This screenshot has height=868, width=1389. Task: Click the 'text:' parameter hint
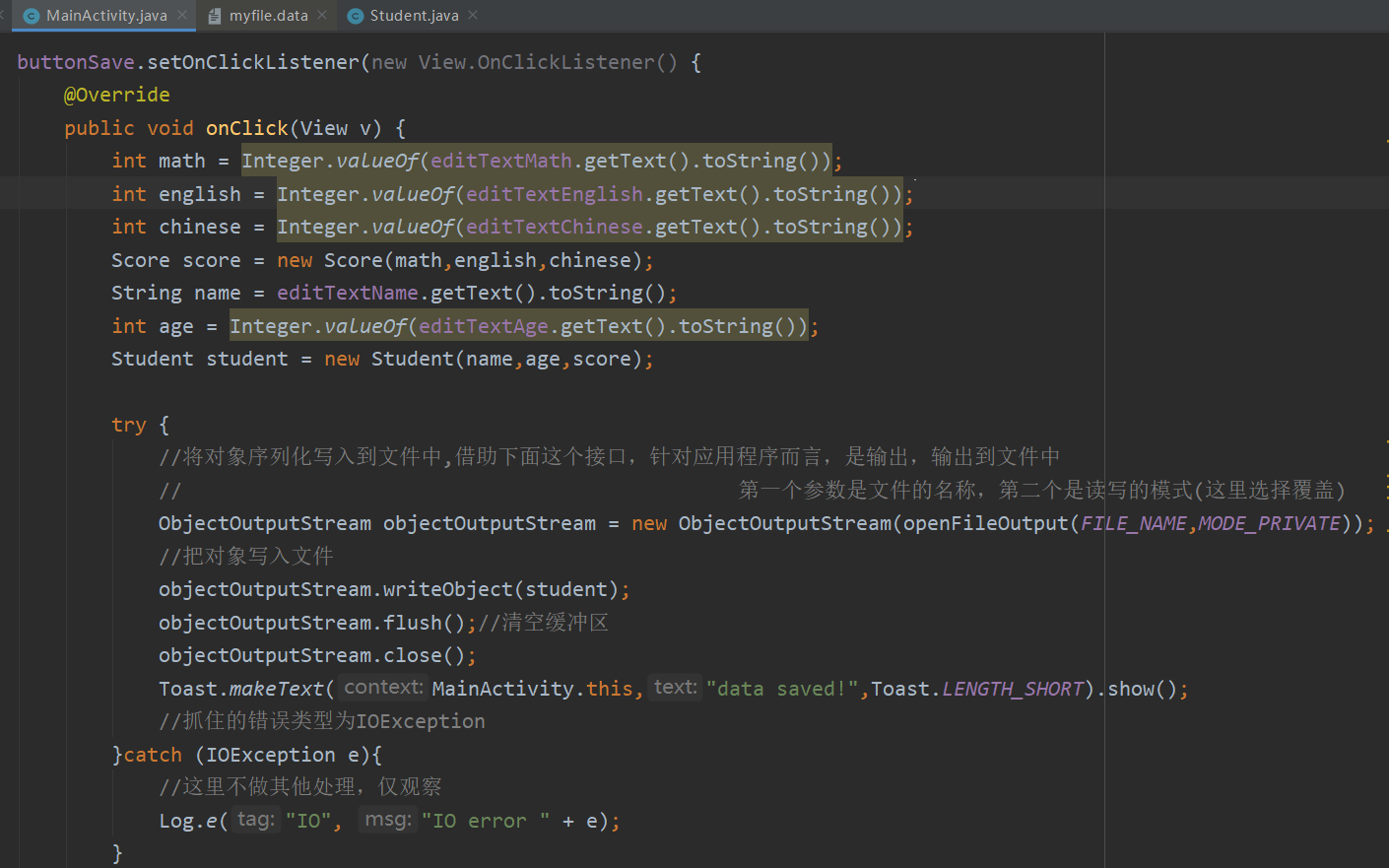pyautogui.click(x=676, y=687)
